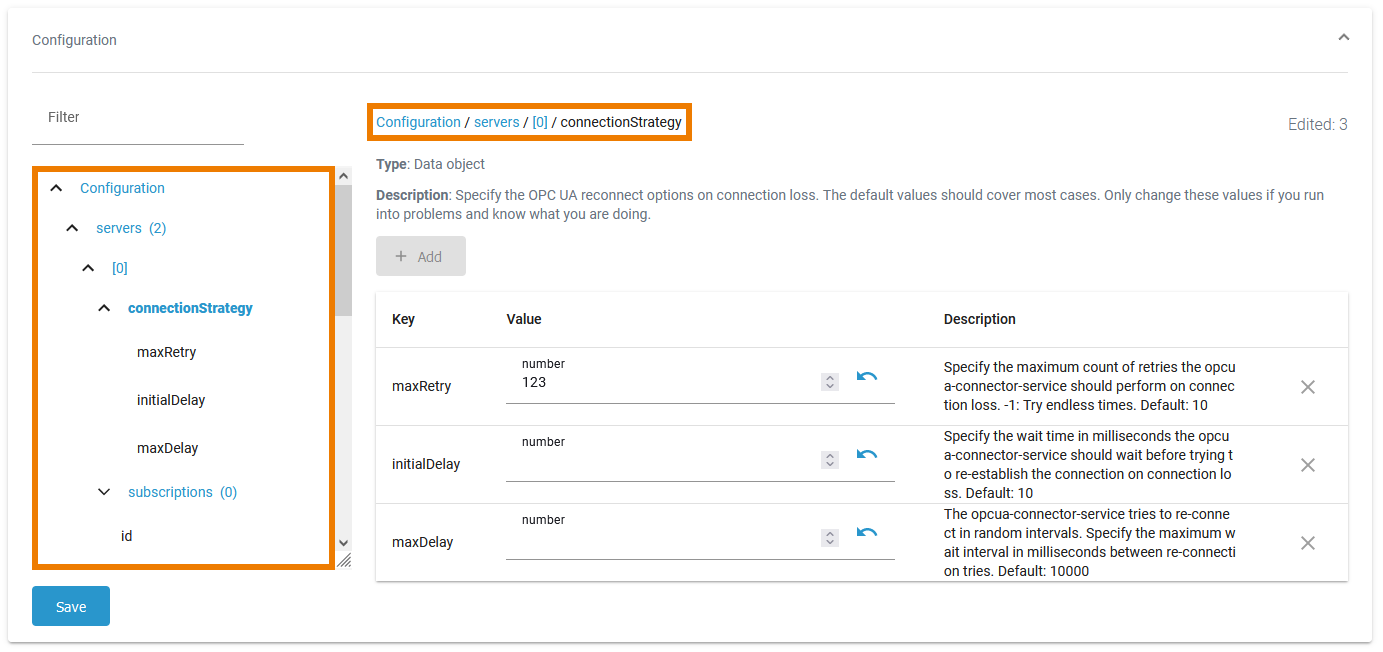Adjust maxRetry number stepper
Image resolution: width=1383 pixels, height=652 pixels.
tap(829, 382)
